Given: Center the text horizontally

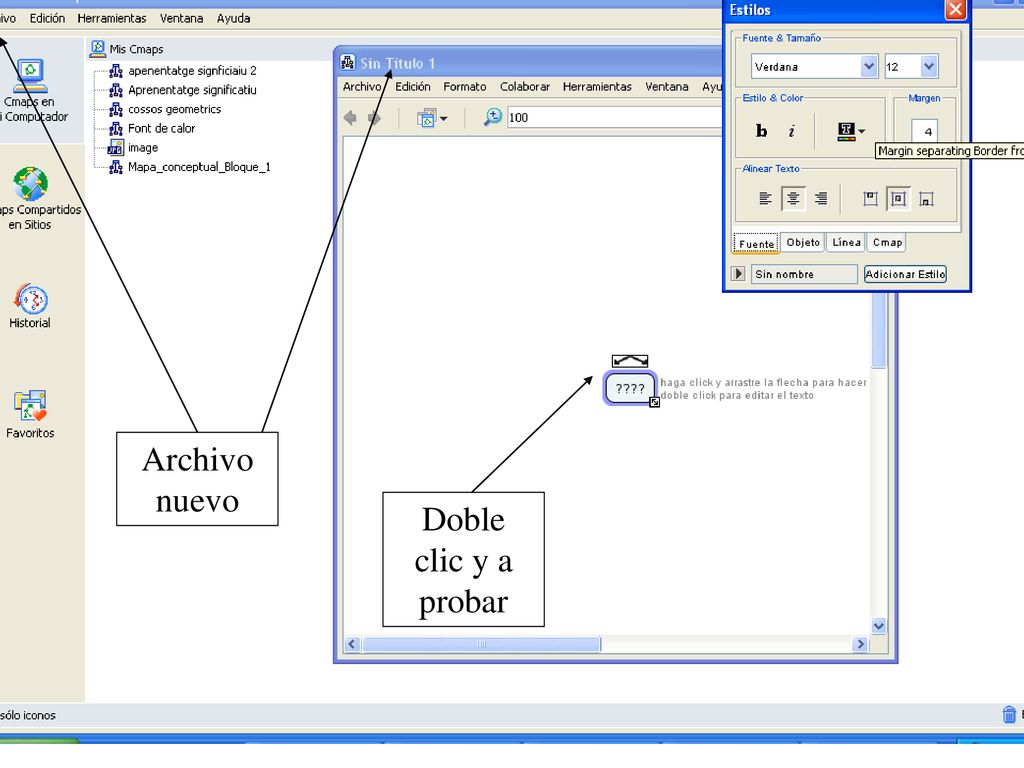Looking at the screenshot, I should click(x=793, y=199).
